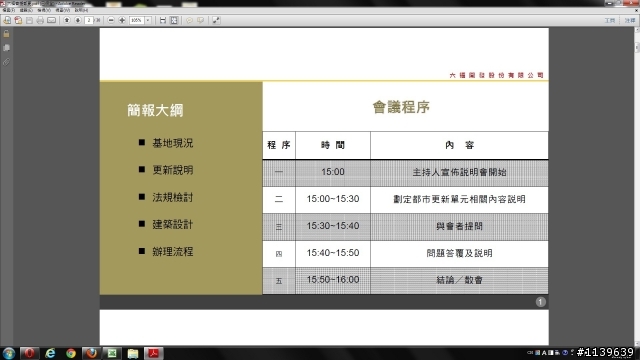Click the outline item 辦理流程
640x360 pixels.
[x=173, y=252]
